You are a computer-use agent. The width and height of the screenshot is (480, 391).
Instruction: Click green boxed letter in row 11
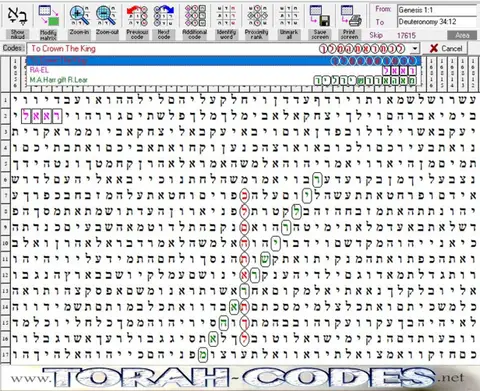click(265, 260)
